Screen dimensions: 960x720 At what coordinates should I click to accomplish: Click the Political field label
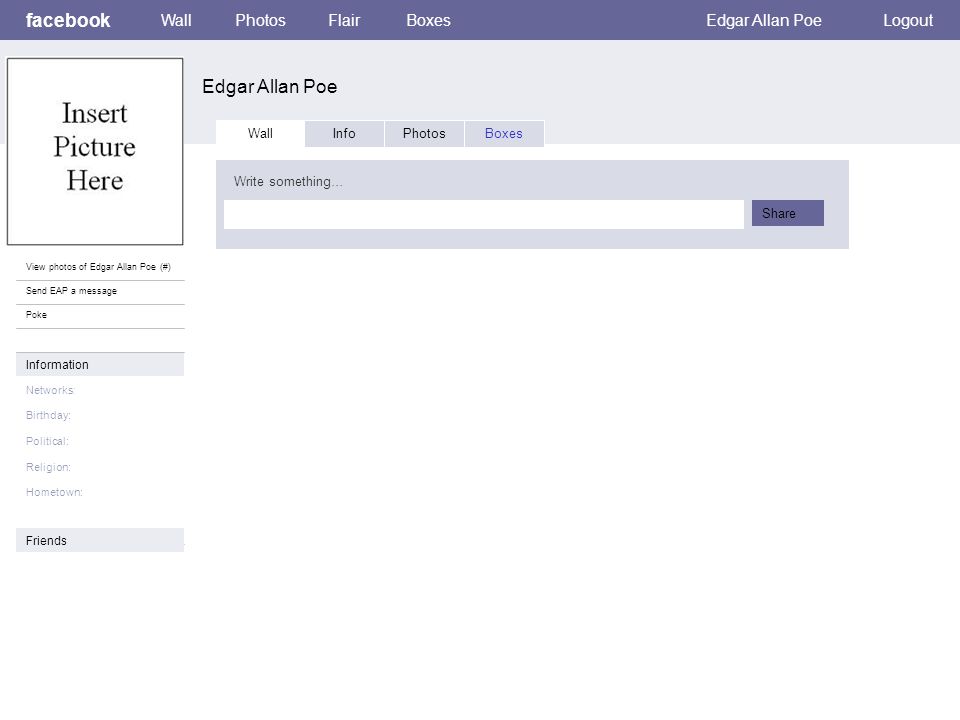tap(47, 441)
